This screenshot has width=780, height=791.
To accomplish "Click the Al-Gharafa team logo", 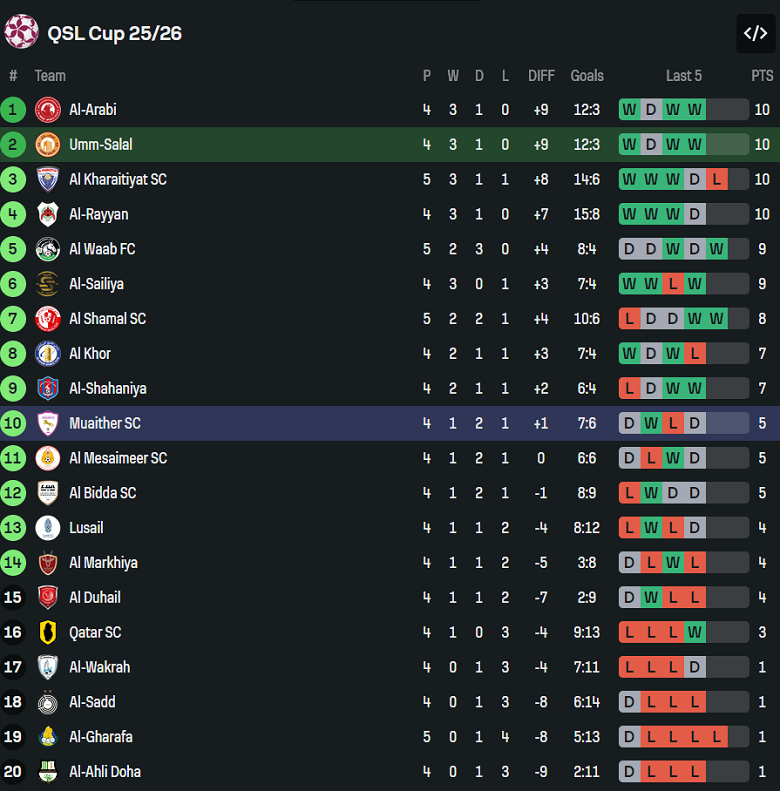I will coord(47,737).
